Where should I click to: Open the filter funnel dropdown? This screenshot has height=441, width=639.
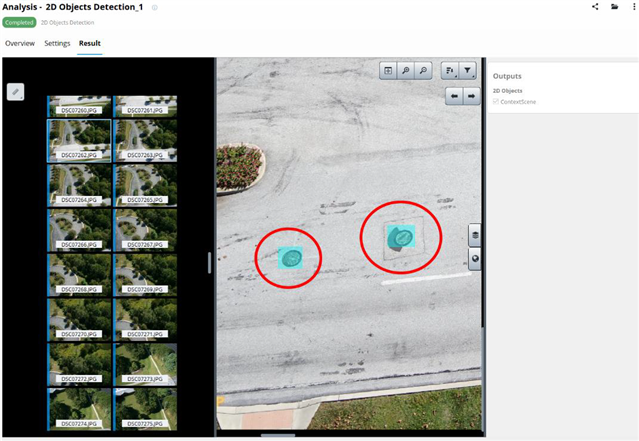coord(467,71)
